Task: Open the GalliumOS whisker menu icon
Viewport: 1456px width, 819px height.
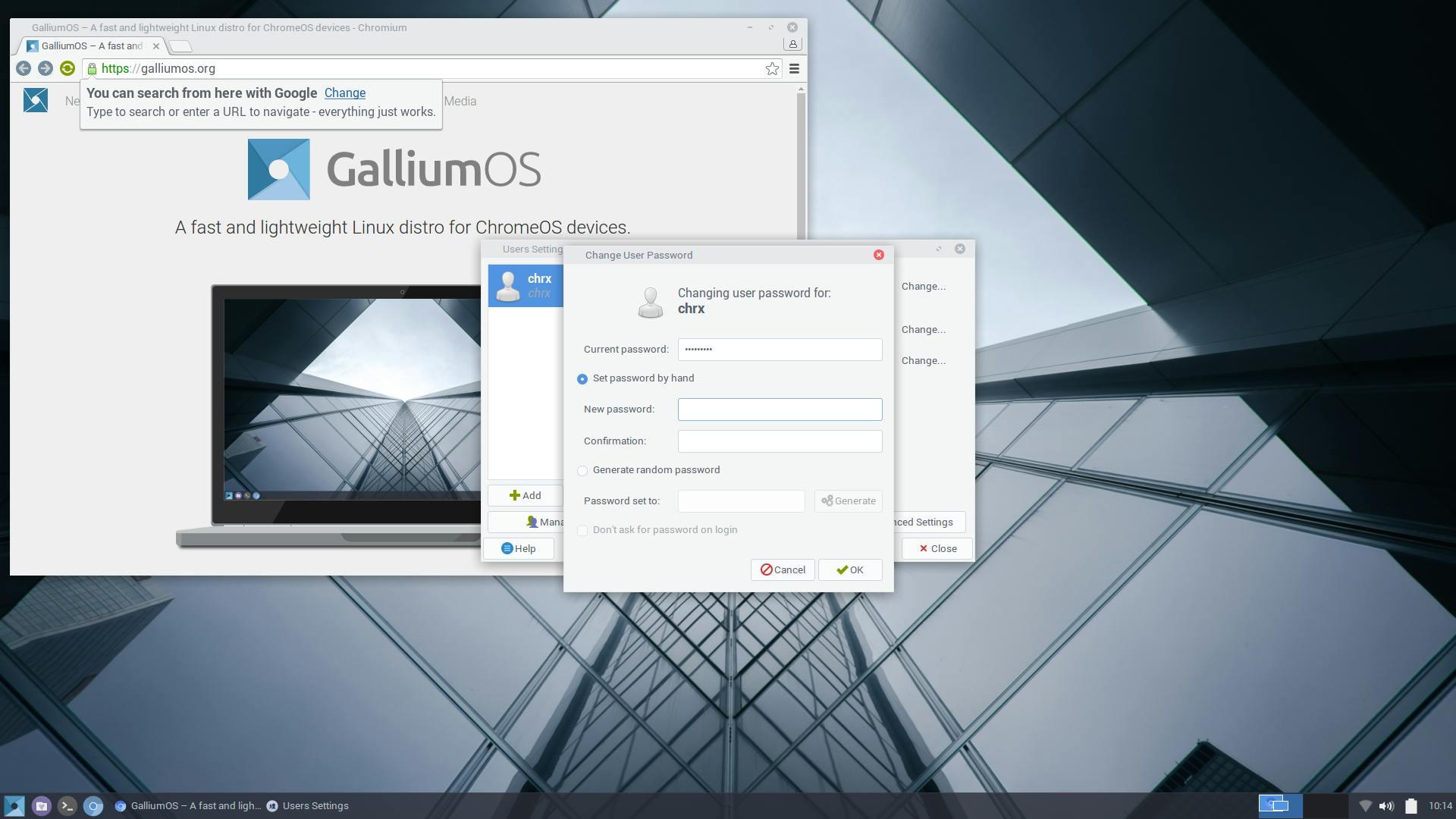Action: coord(14,806)
